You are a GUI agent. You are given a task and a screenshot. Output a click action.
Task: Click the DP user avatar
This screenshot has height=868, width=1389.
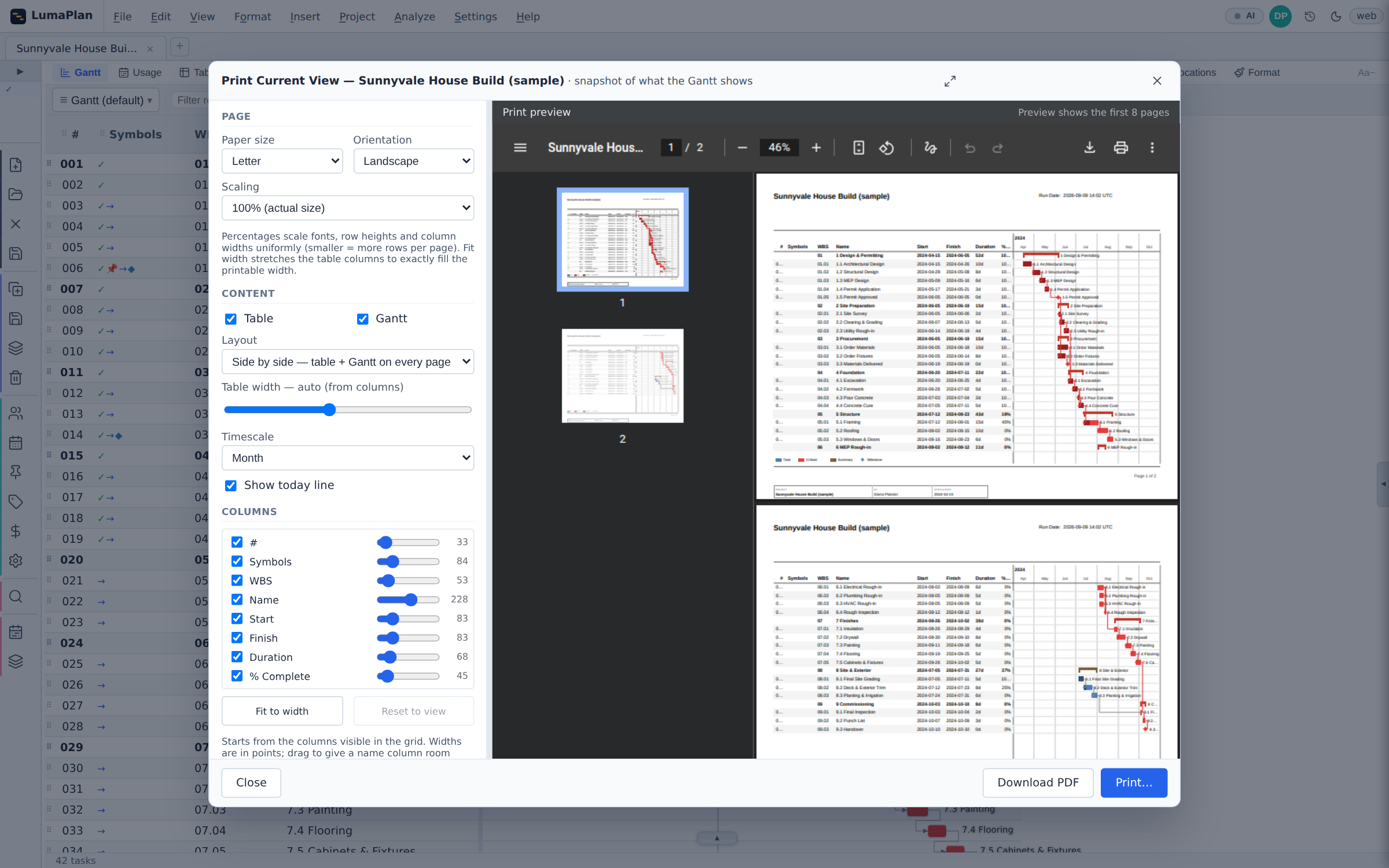[x=1280, y=16]
